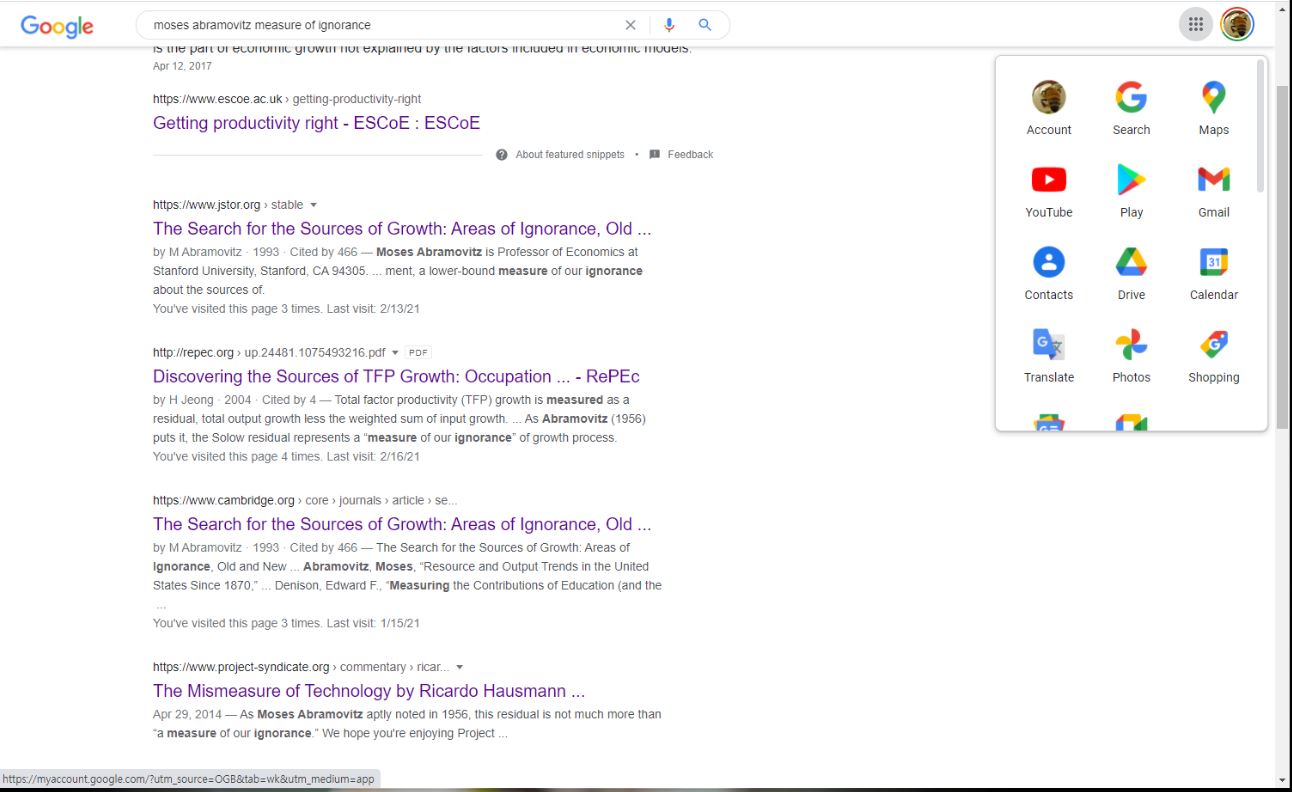Toggle the Google apps grid icon
The image size is (1292, 792).
tap(1196, 25)
